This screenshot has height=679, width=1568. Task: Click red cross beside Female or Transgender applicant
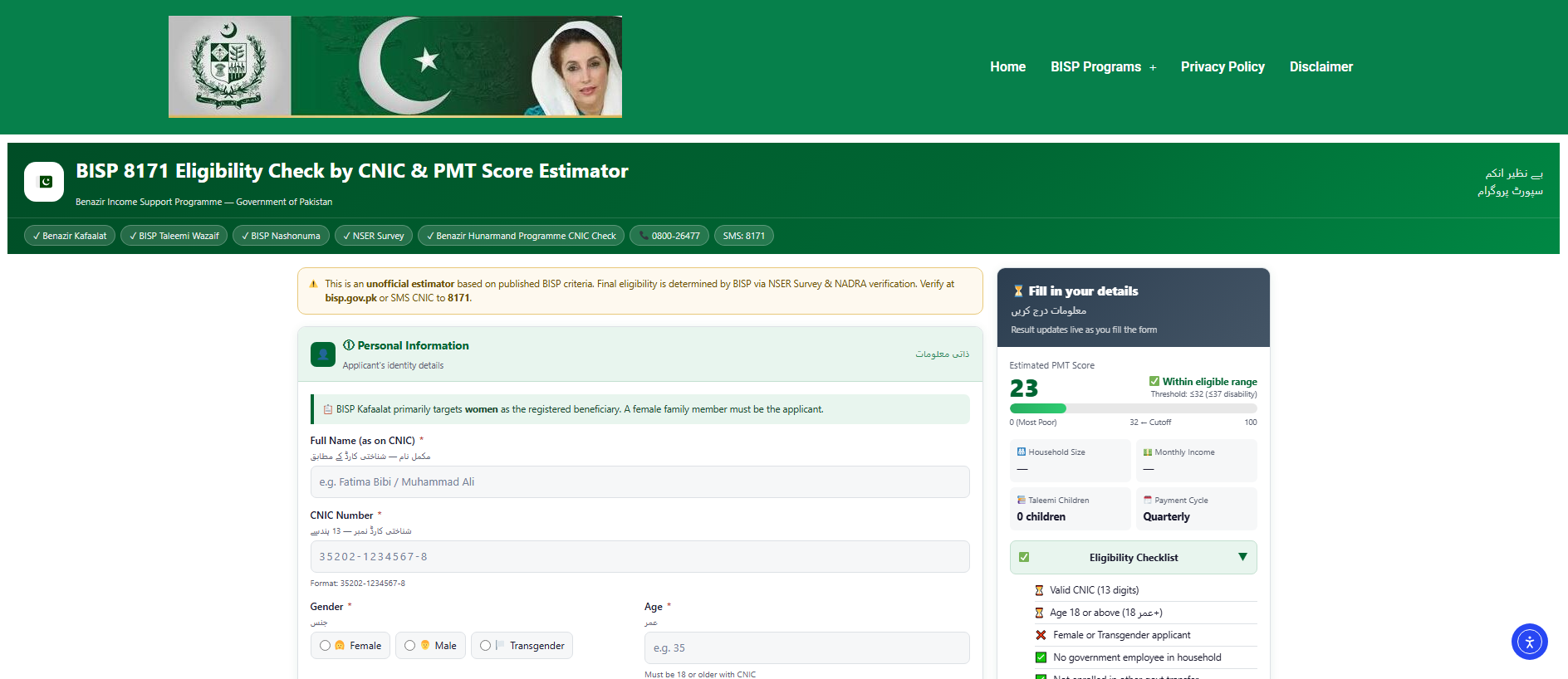click(x=1041, y=636)
